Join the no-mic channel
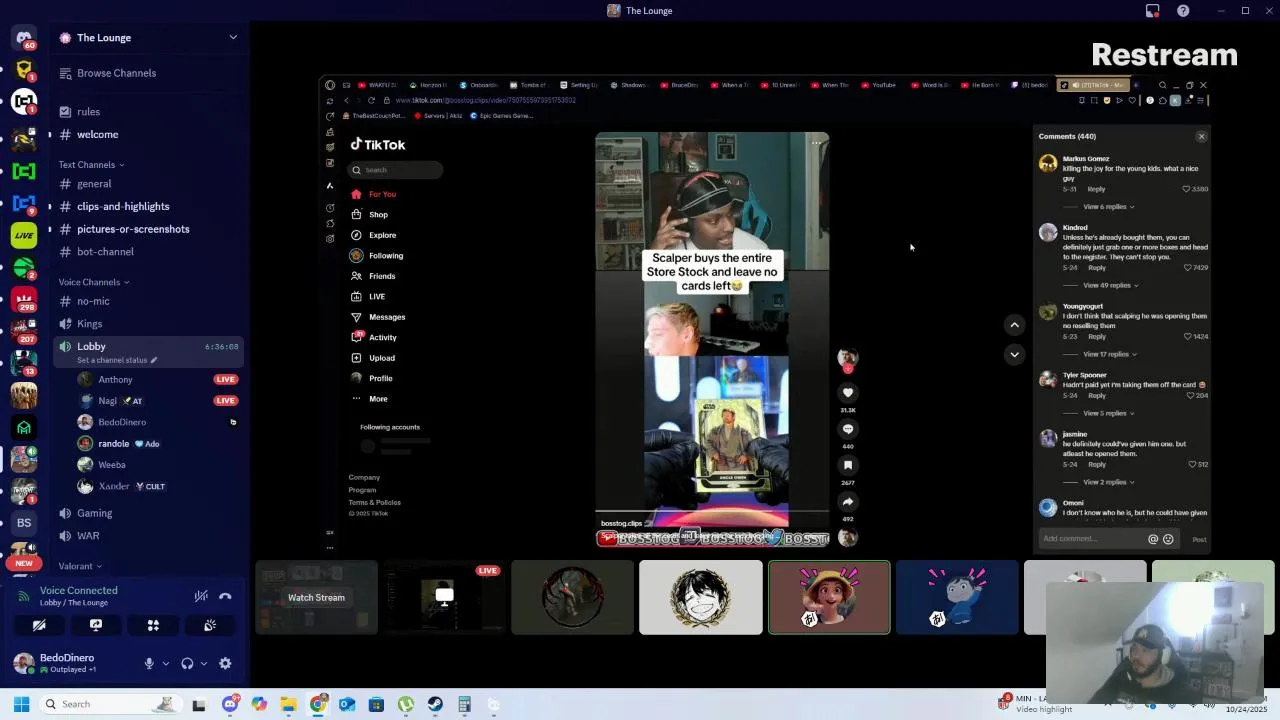 [x=93, y=301]
